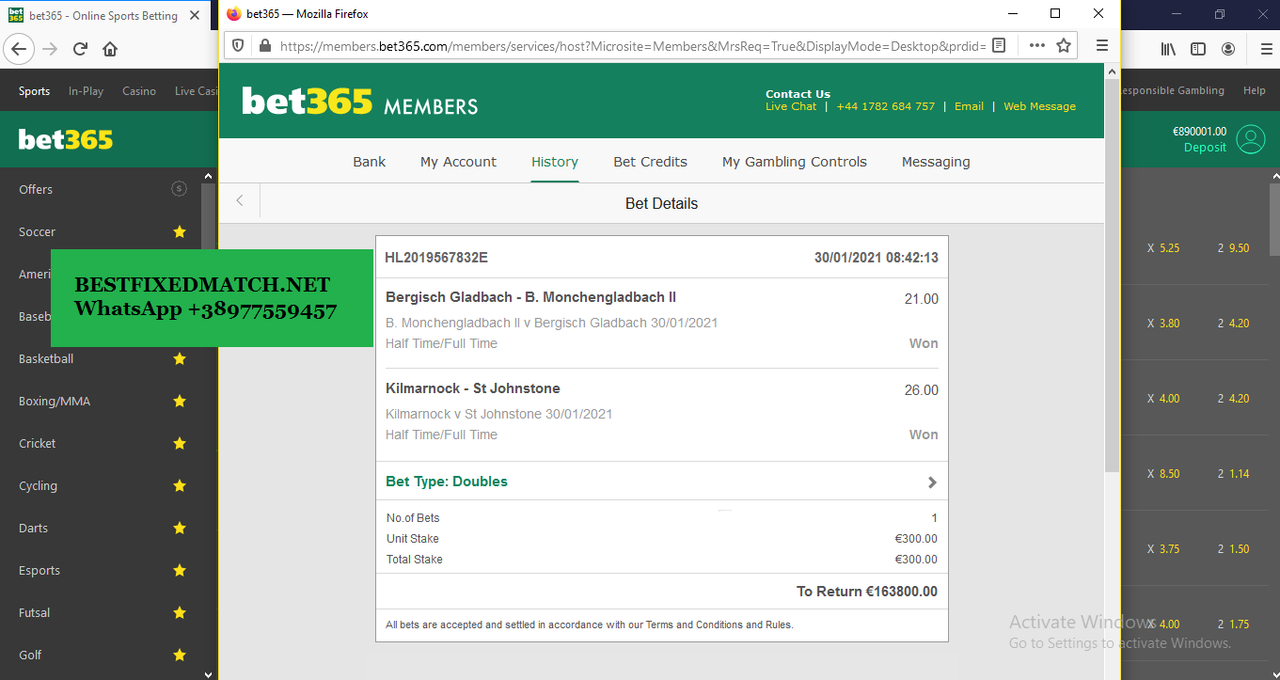This screenshot has height=680, width=1280.
Task: Open shield tracking protection icon in popup
Action: click(x=238, y=46)
